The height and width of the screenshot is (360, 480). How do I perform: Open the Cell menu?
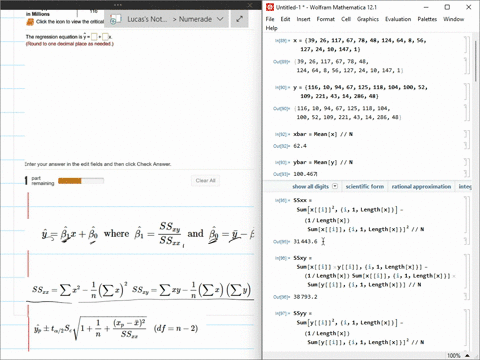(x=346, y=19)
